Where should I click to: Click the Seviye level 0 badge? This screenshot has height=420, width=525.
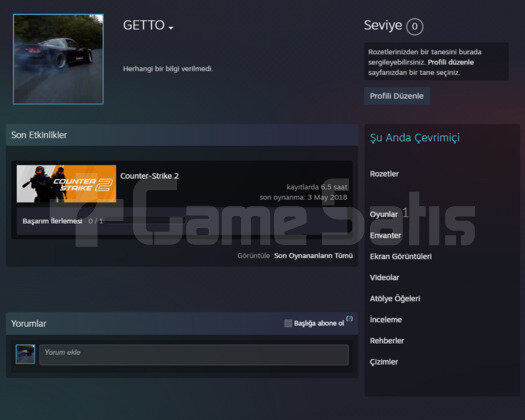coord(415,26)
